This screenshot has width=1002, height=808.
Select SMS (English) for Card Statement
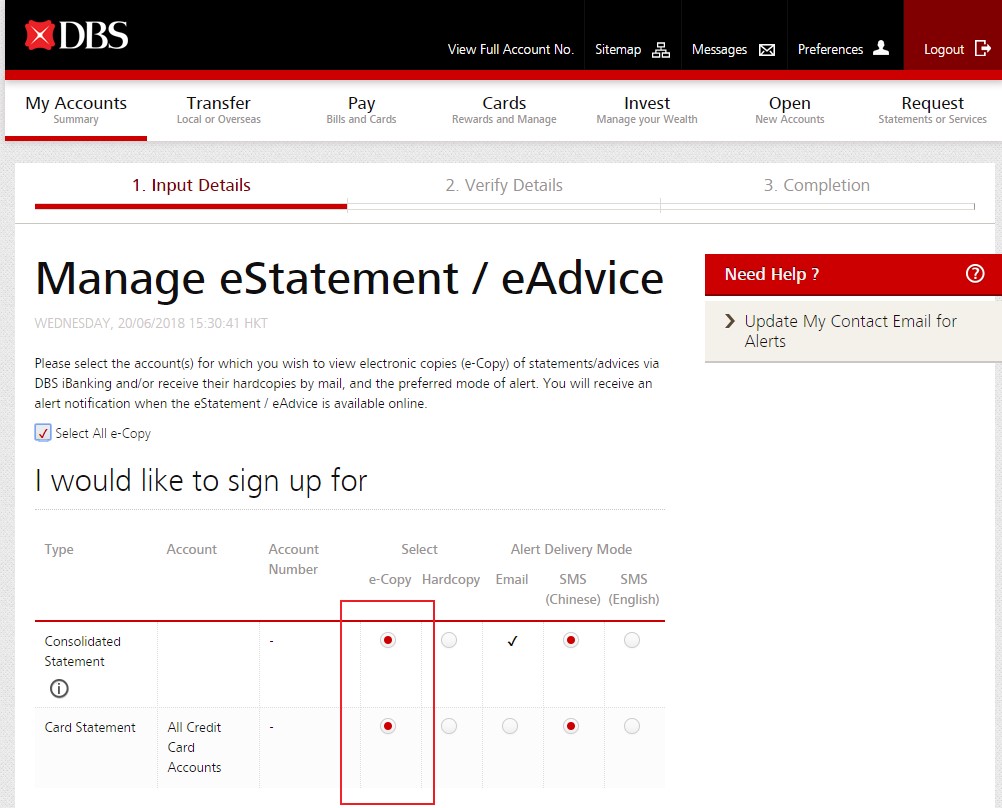(x=632, y=726)
